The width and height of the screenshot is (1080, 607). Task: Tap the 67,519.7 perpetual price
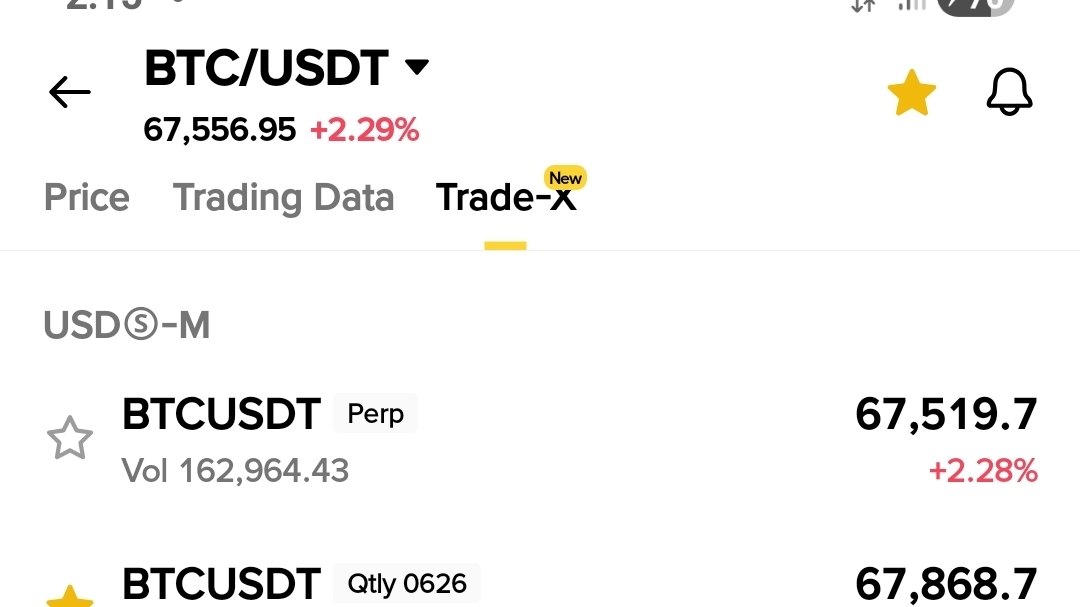coord(946,415)
